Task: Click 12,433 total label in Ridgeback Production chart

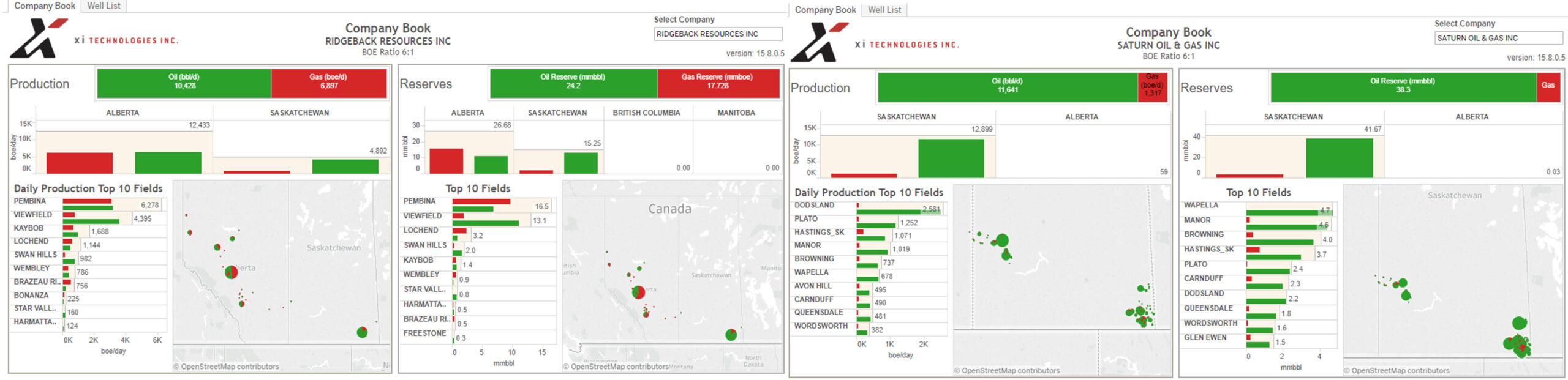Action: coord(199,125)
